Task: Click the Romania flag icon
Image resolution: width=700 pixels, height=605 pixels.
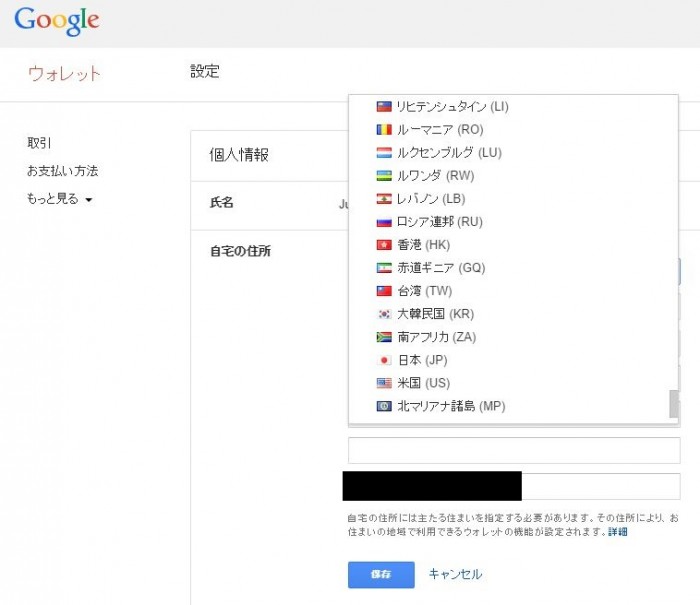Action: (x=383, y=130)
